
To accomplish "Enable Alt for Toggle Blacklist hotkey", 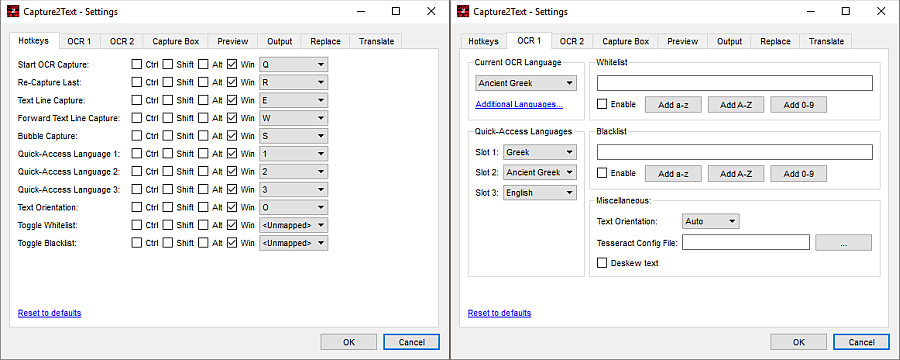I will click(x=203, y=243).
